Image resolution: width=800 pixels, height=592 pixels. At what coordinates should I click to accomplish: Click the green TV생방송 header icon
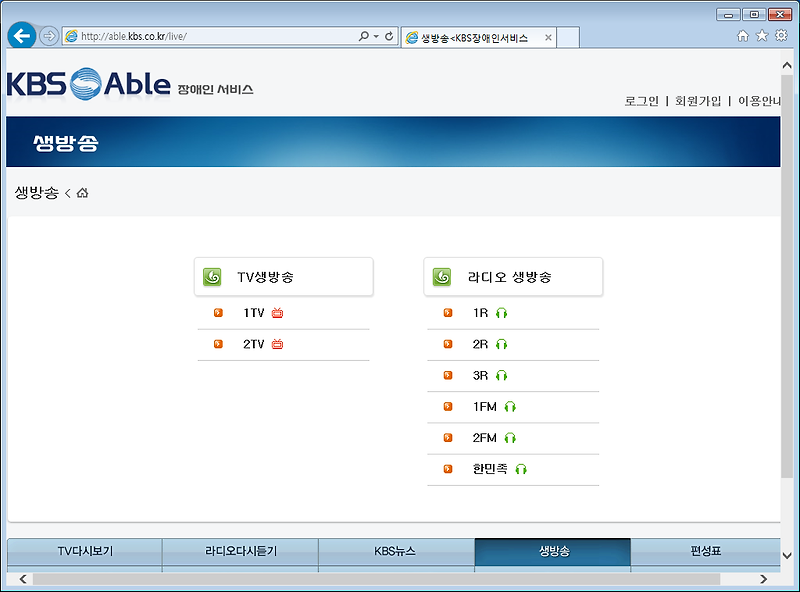pyautogui.click(x=212, y=277)
